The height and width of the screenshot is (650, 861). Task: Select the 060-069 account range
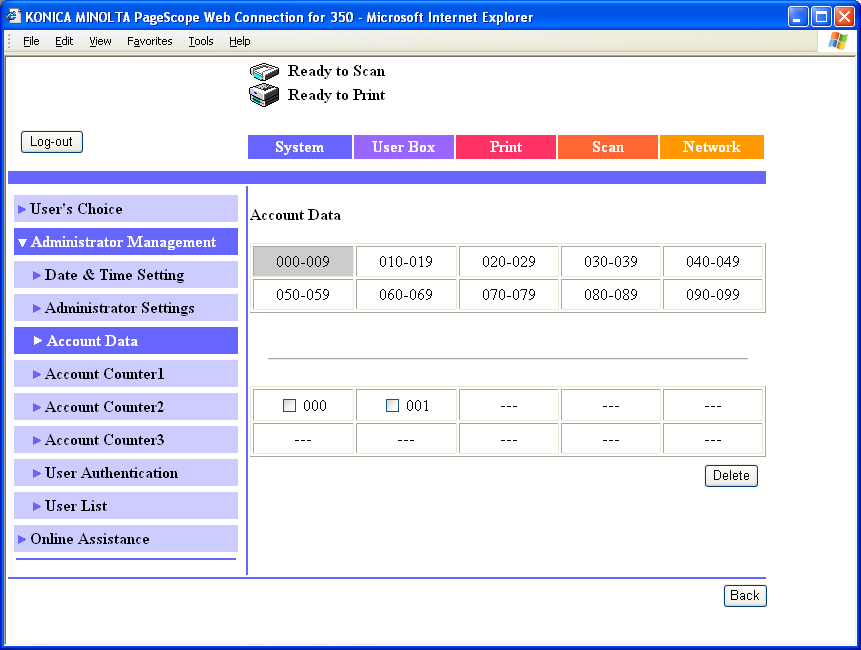[x=406, y=295]
